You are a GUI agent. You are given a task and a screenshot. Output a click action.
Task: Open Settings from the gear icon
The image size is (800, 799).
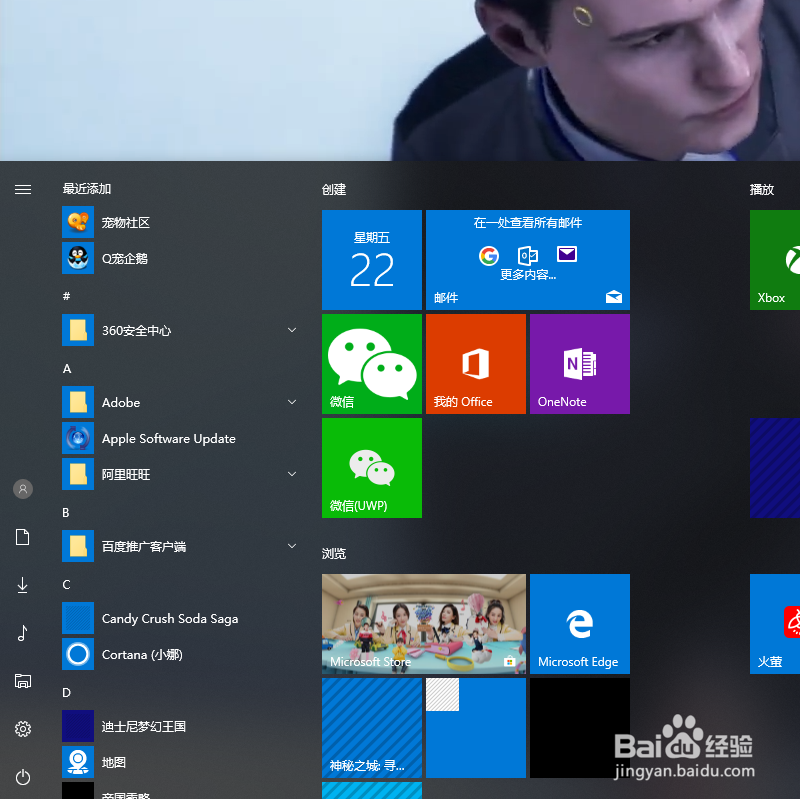click(22, 729)
